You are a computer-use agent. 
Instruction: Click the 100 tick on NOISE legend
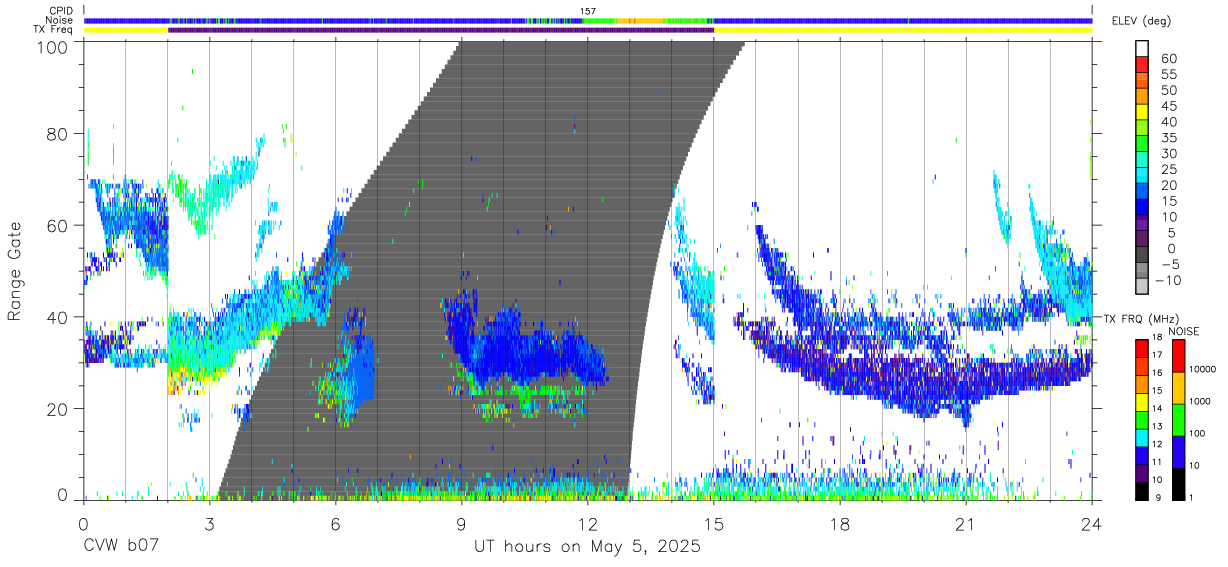point(1196,434)
